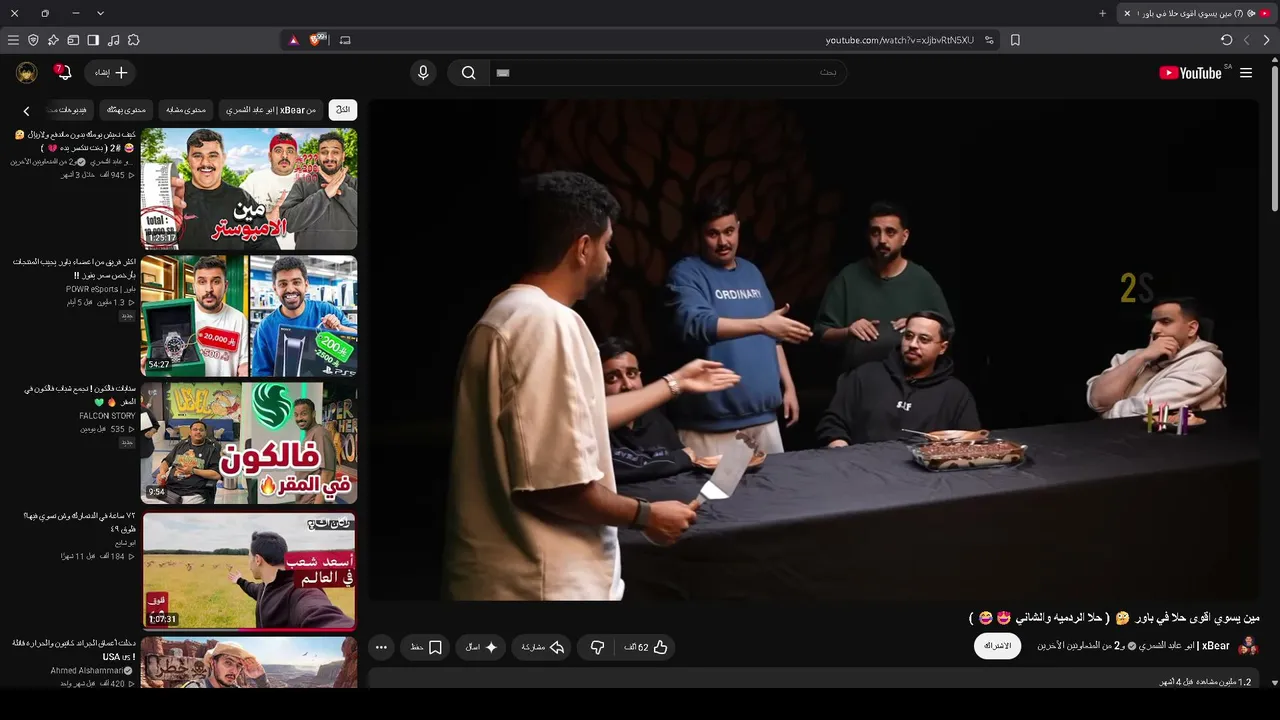Start voice search with microphone
The height and width of the screenshot is (720, 1280).
(x=423, y=72)
